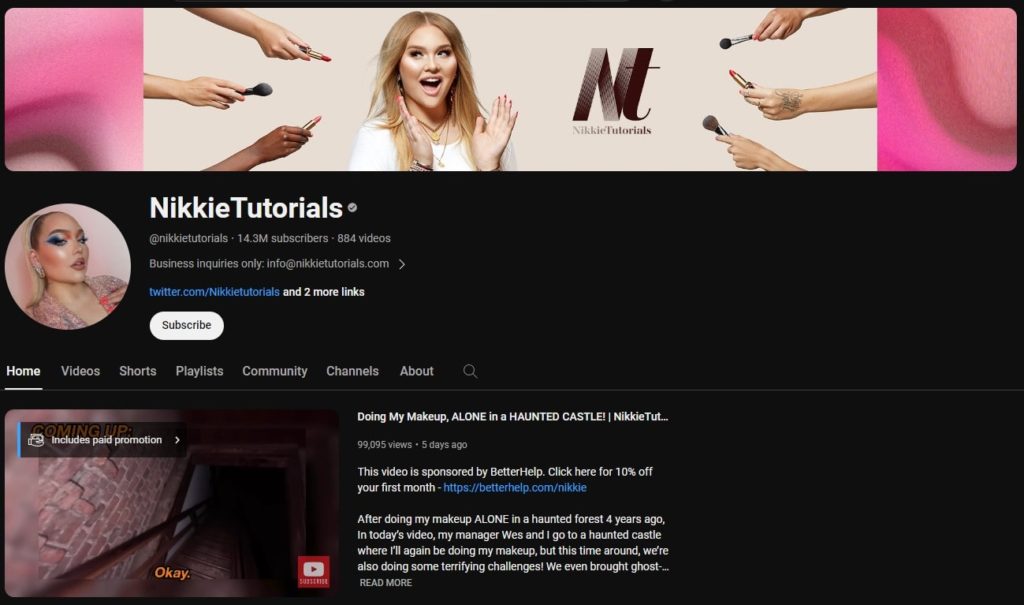Click the NikkieTutorials round profile avatar
Image resolution: width=1024 pixels, height=605 pixels.
[x=67, y=266]
